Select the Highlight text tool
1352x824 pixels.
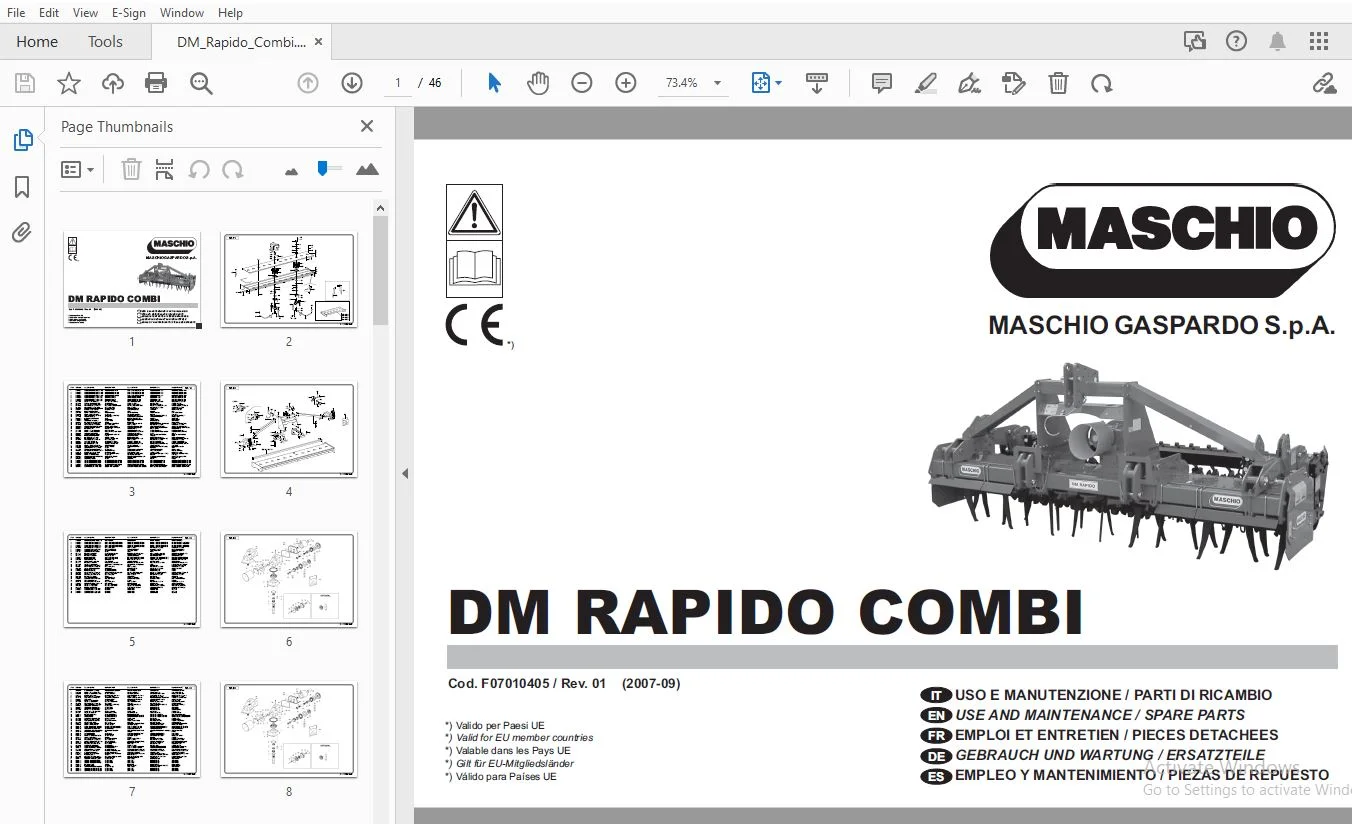point(925,83)
